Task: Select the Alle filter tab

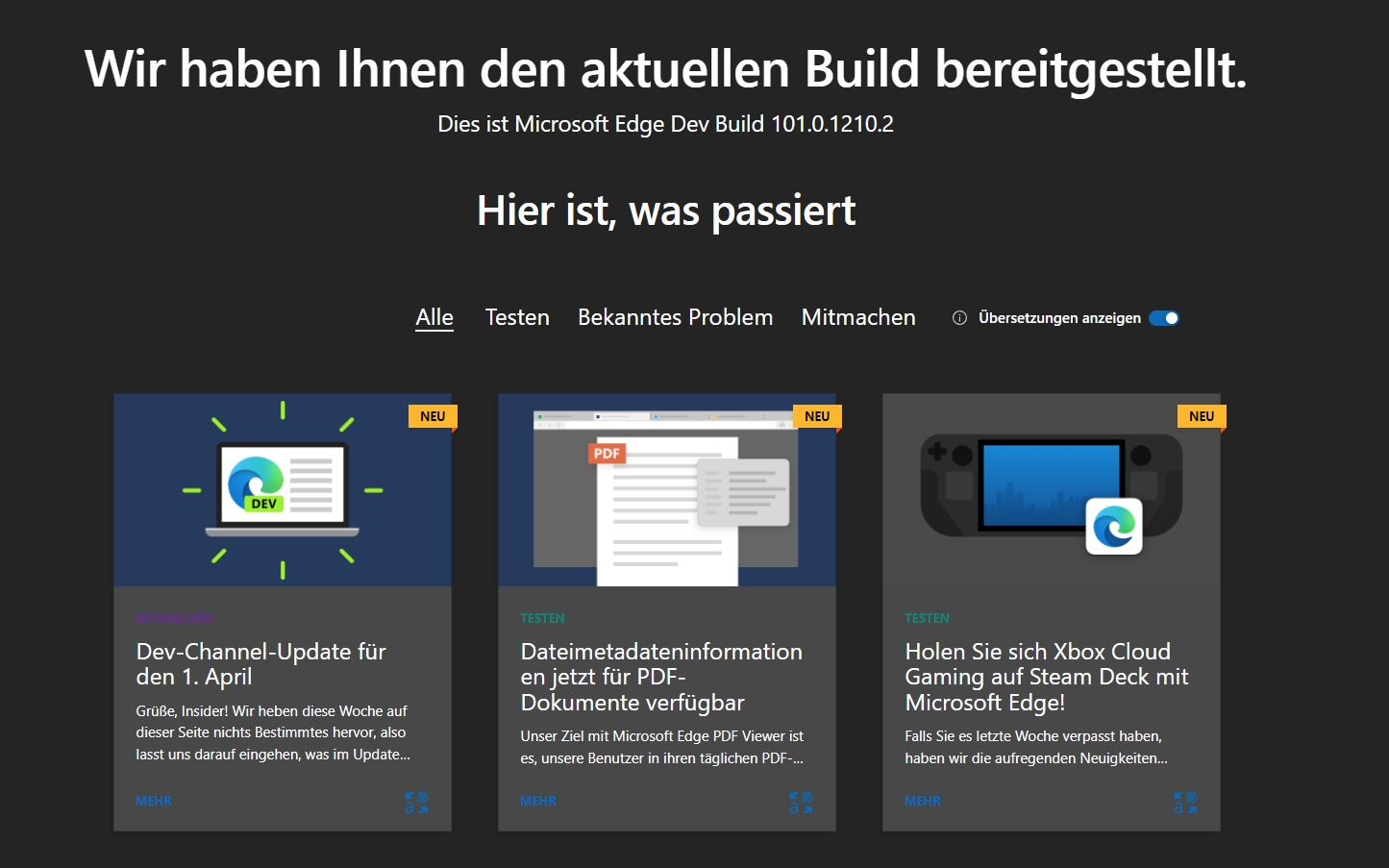Action: [x=434, y=317]
